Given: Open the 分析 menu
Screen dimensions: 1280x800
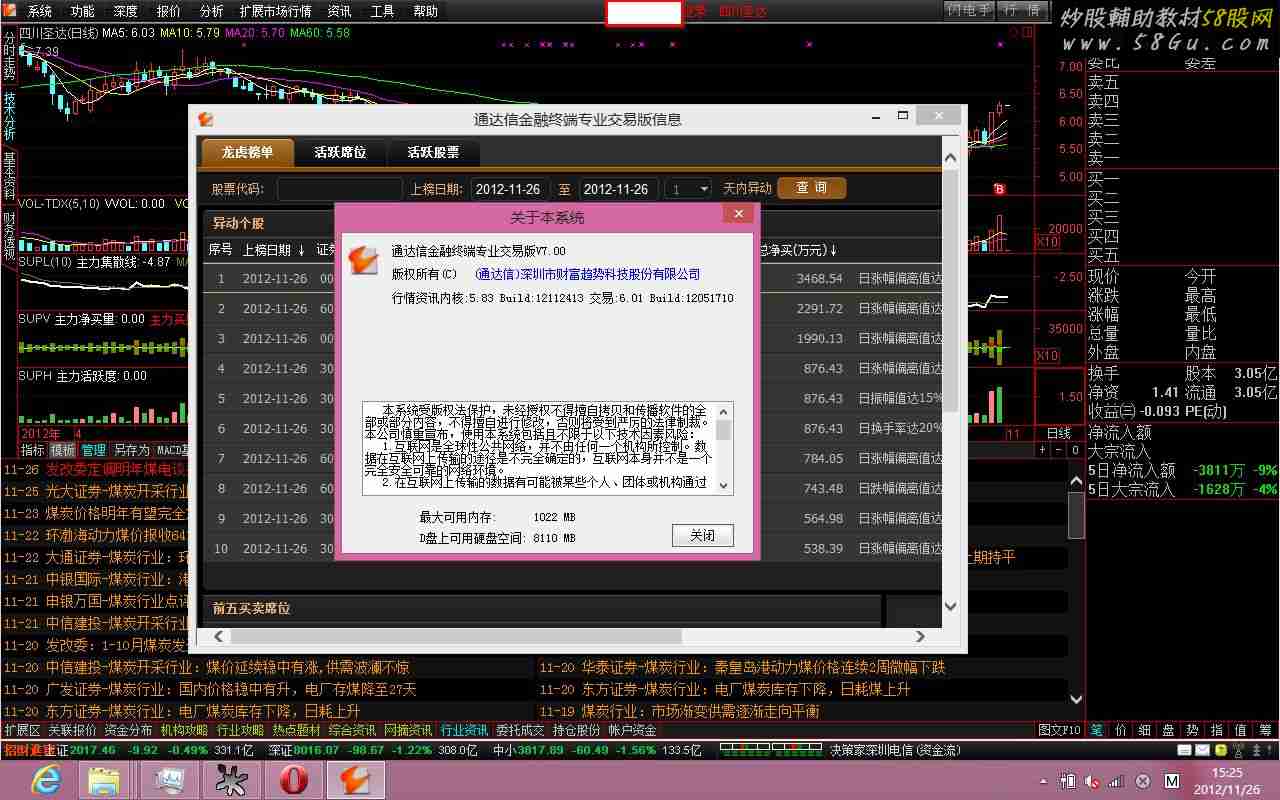Looking at the screenshot, I should point(211,11).
